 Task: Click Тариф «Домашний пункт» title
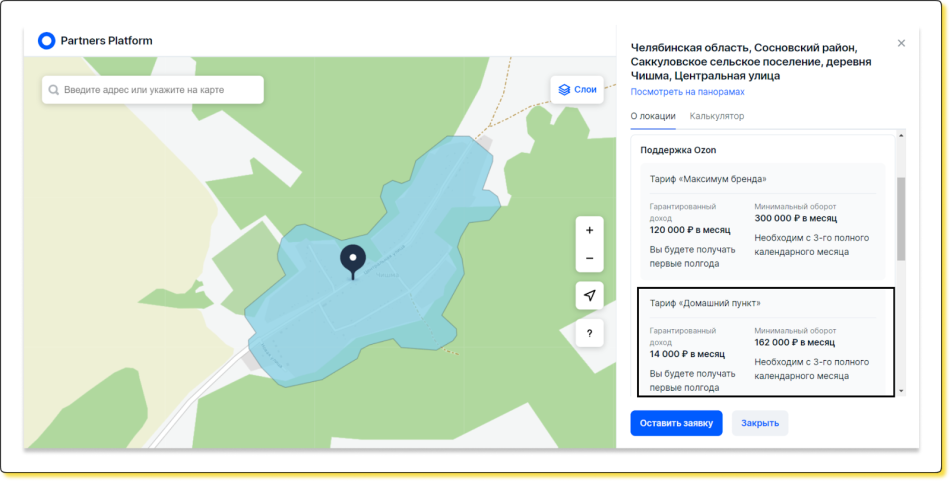(x=705, y=304)
